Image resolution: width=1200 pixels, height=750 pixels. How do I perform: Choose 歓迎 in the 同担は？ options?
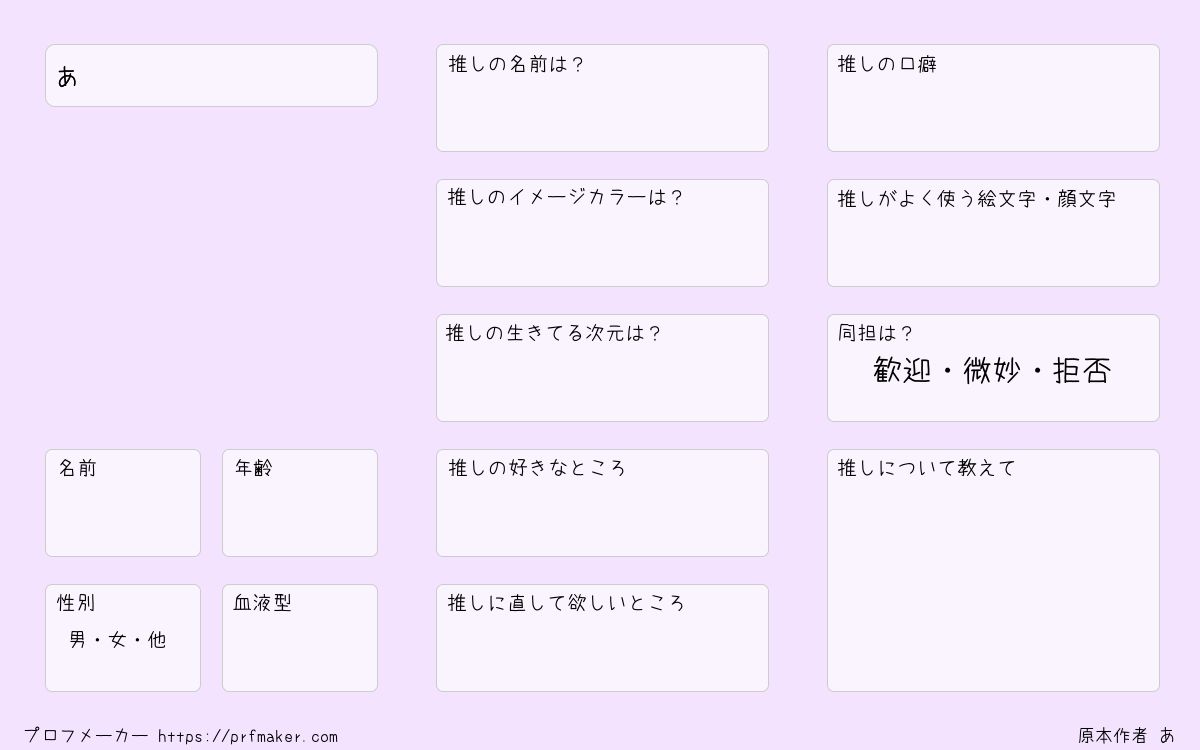pos(902,371)
